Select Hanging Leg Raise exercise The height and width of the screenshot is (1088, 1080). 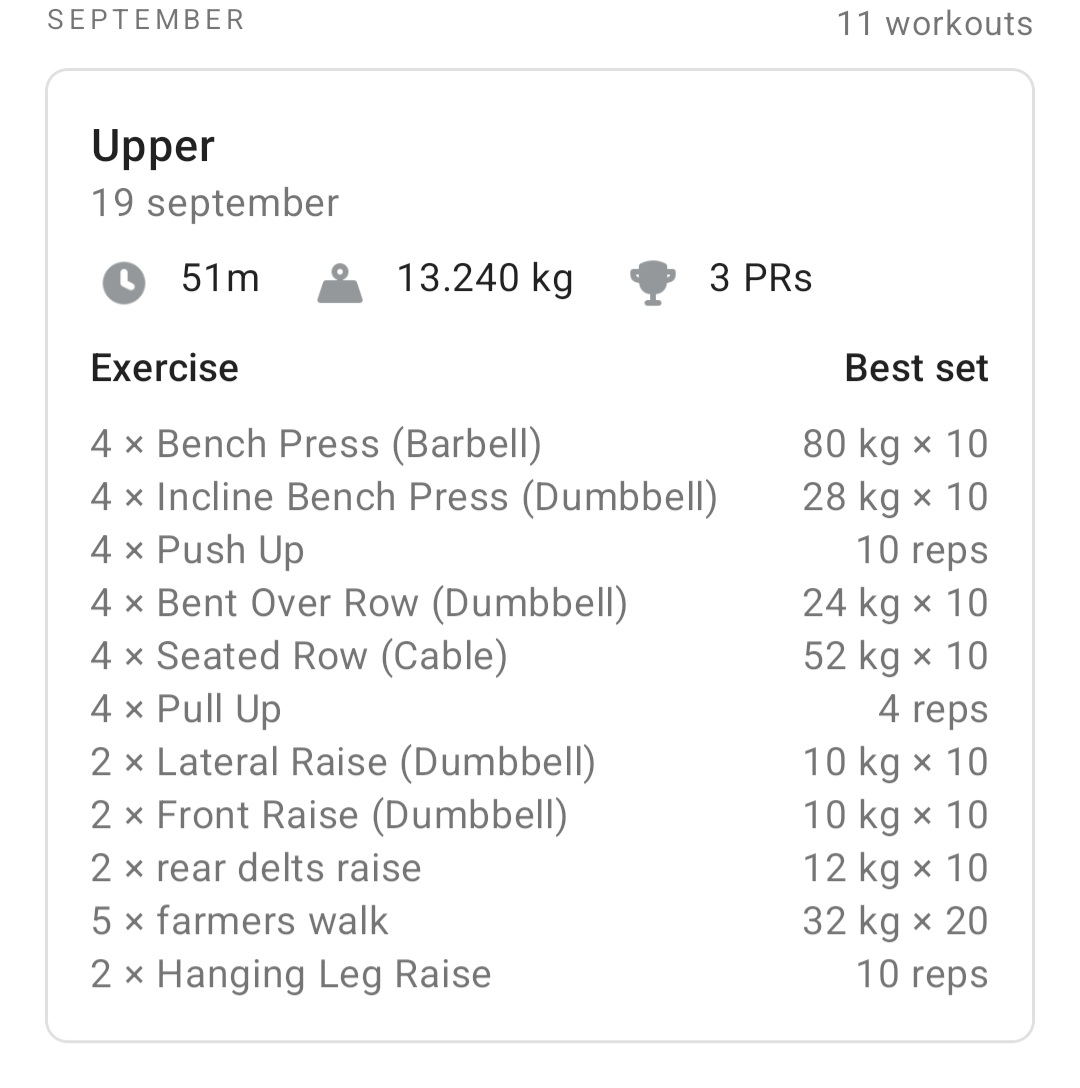[x=291, y=974]
